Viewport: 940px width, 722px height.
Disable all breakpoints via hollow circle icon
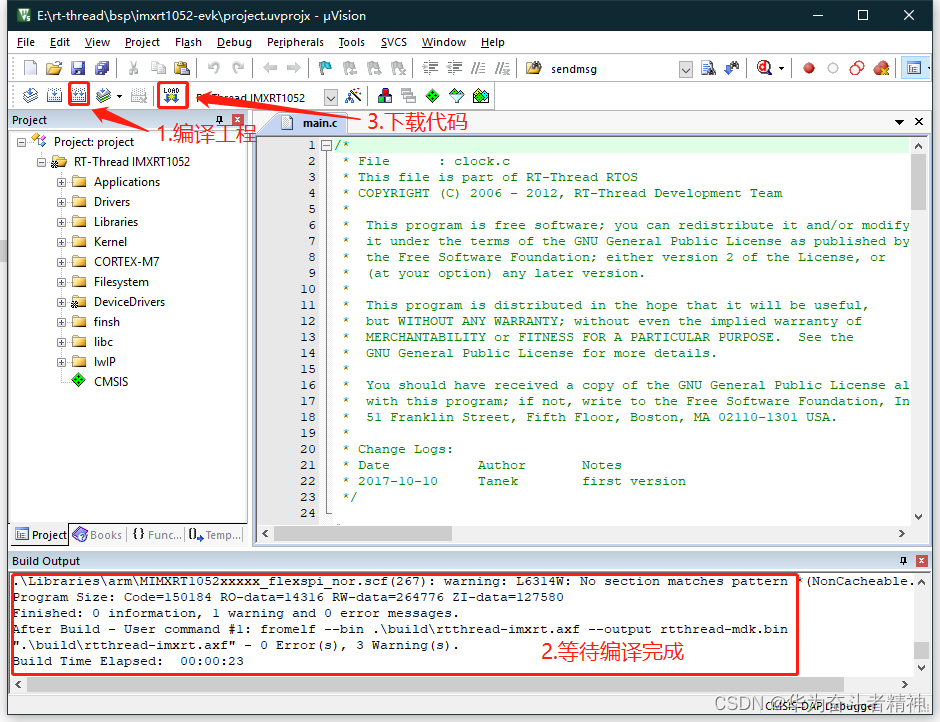pyautogui.click(x=833, y=68)
